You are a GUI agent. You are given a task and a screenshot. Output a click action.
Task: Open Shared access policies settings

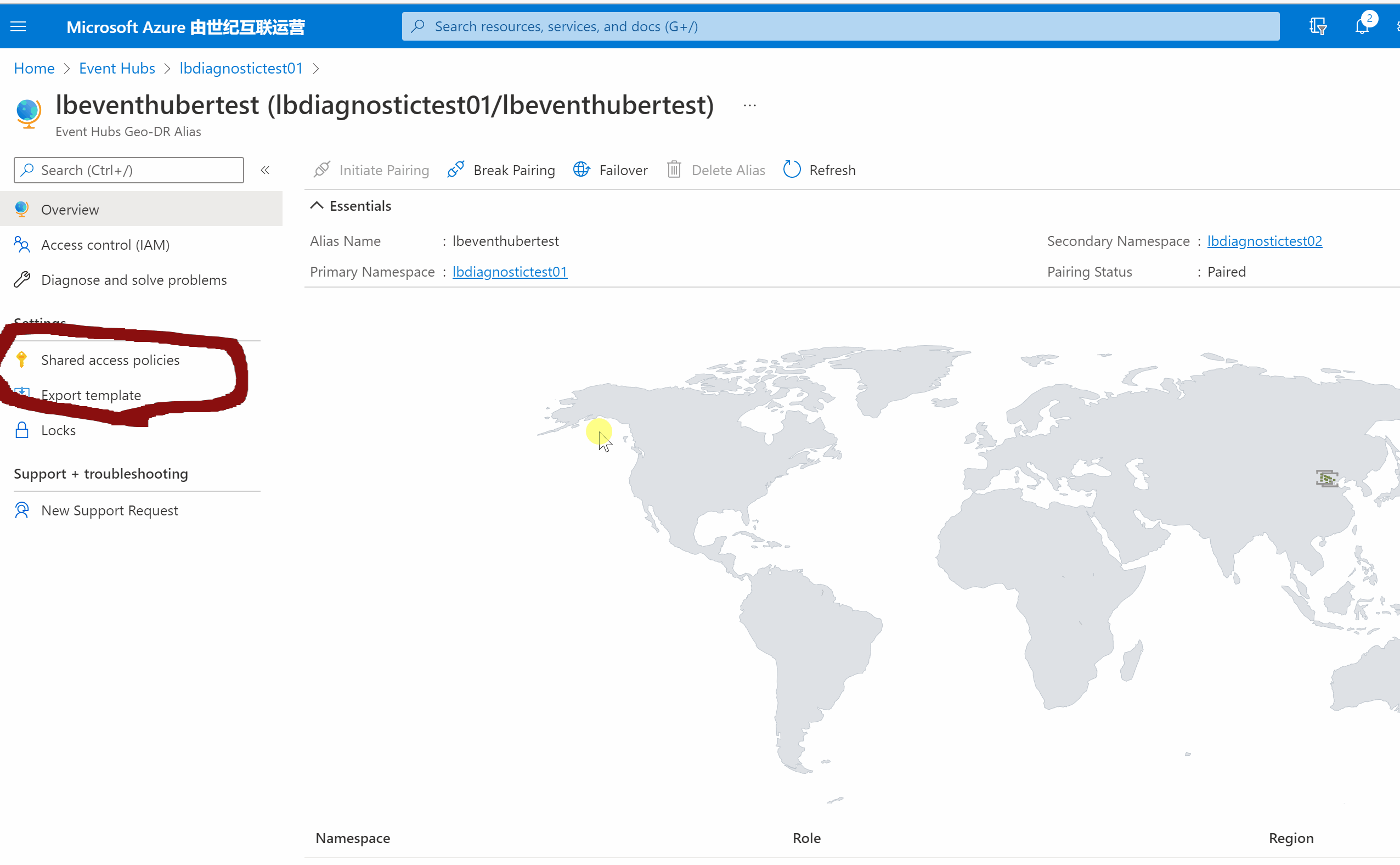pos(110,360)
